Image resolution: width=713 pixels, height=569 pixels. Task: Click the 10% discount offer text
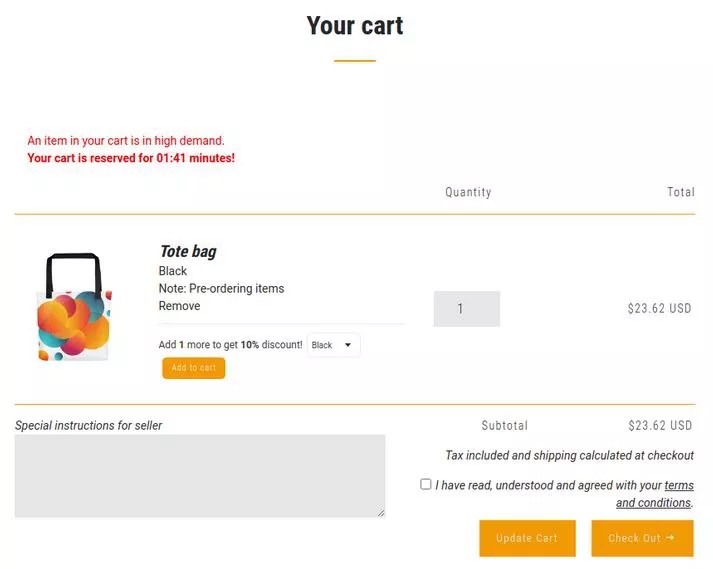click(x=230, y=345)
